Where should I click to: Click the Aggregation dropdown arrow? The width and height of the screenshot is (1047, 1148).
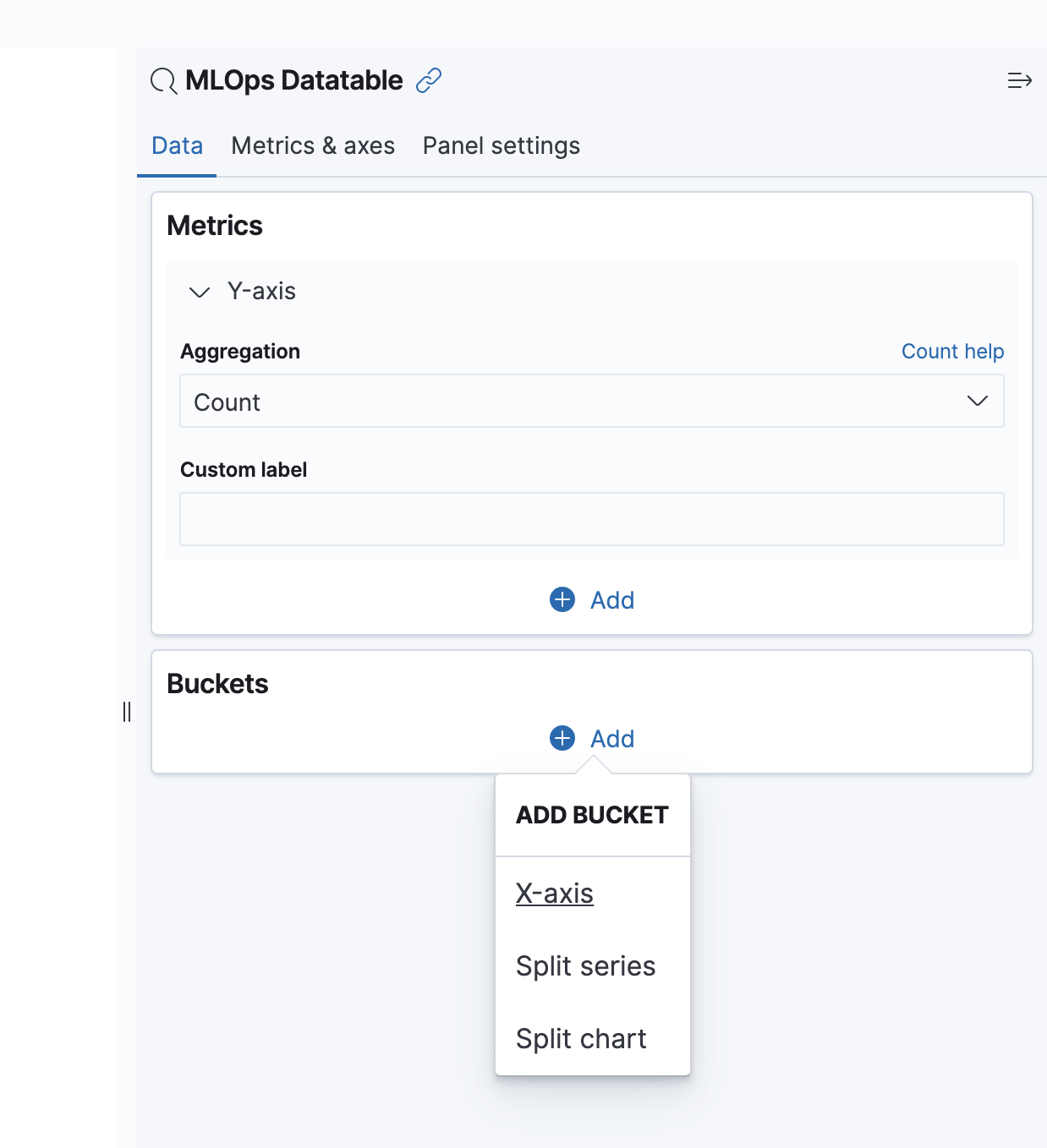977,402
